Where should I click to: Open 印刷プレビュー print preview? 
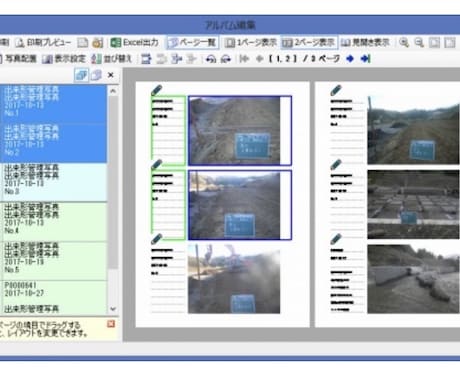(x=44, y=42)
